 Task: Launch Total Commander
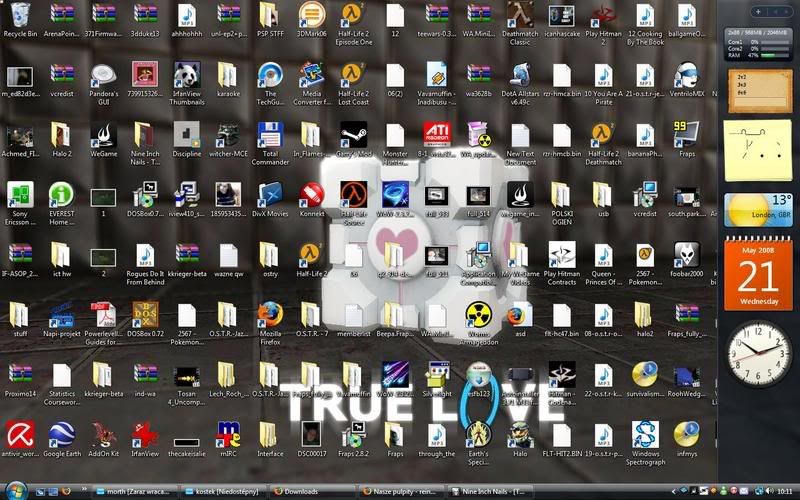(270, 134)
